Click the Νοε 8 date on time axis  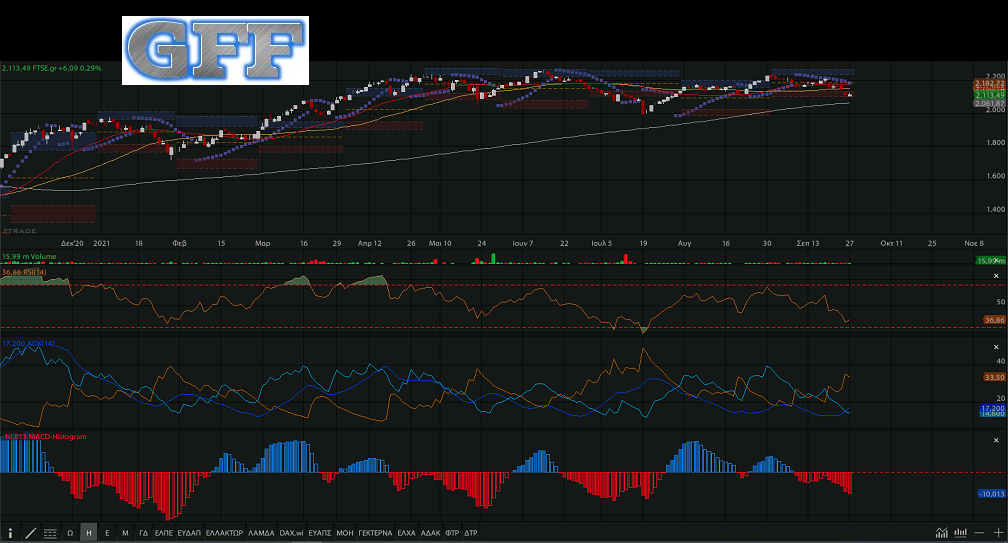click(x=973, y=244)
